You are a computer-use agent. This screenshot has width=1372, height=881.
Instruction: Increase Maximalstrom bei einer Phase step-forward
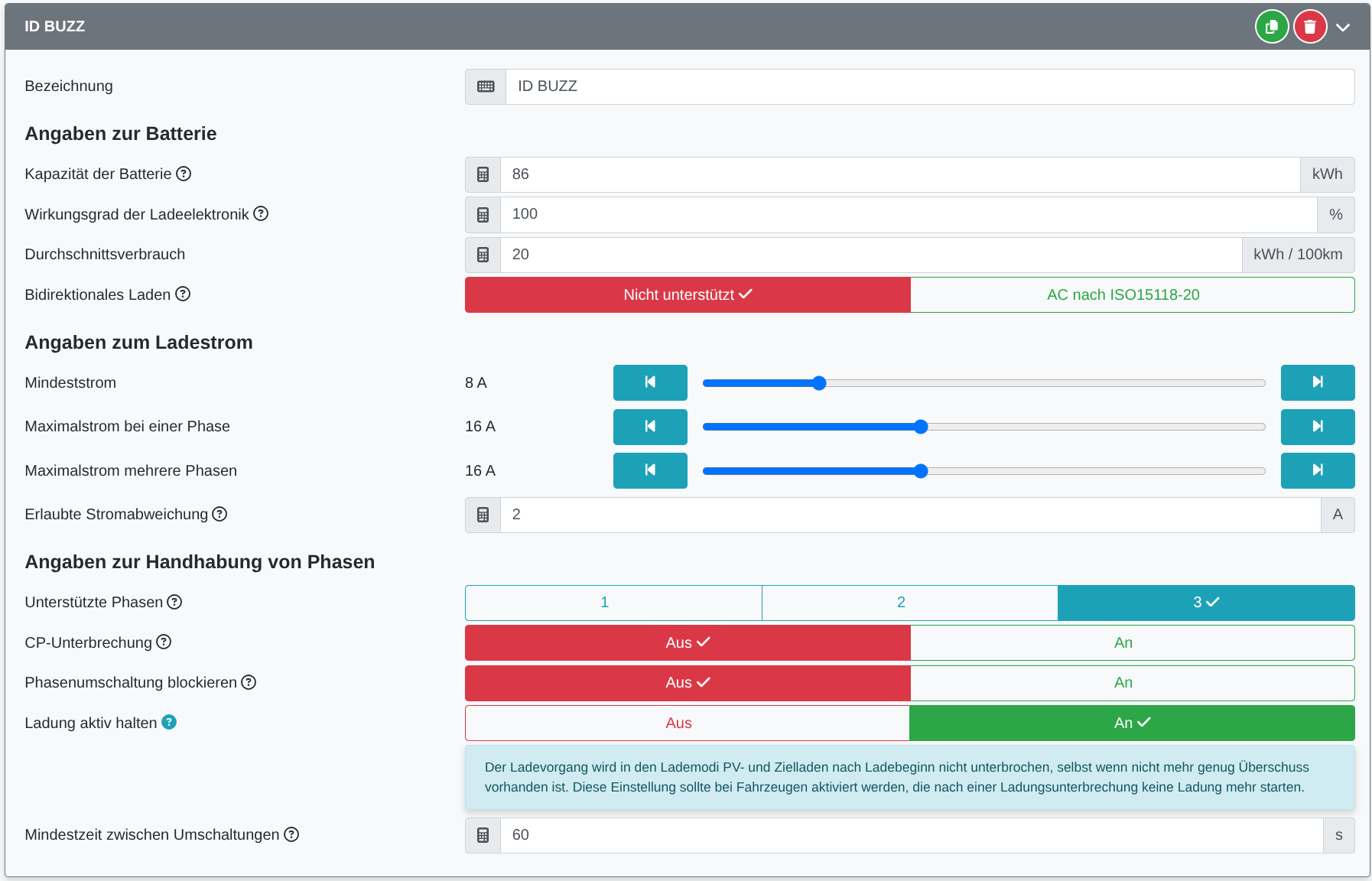tap(1317, 427)
